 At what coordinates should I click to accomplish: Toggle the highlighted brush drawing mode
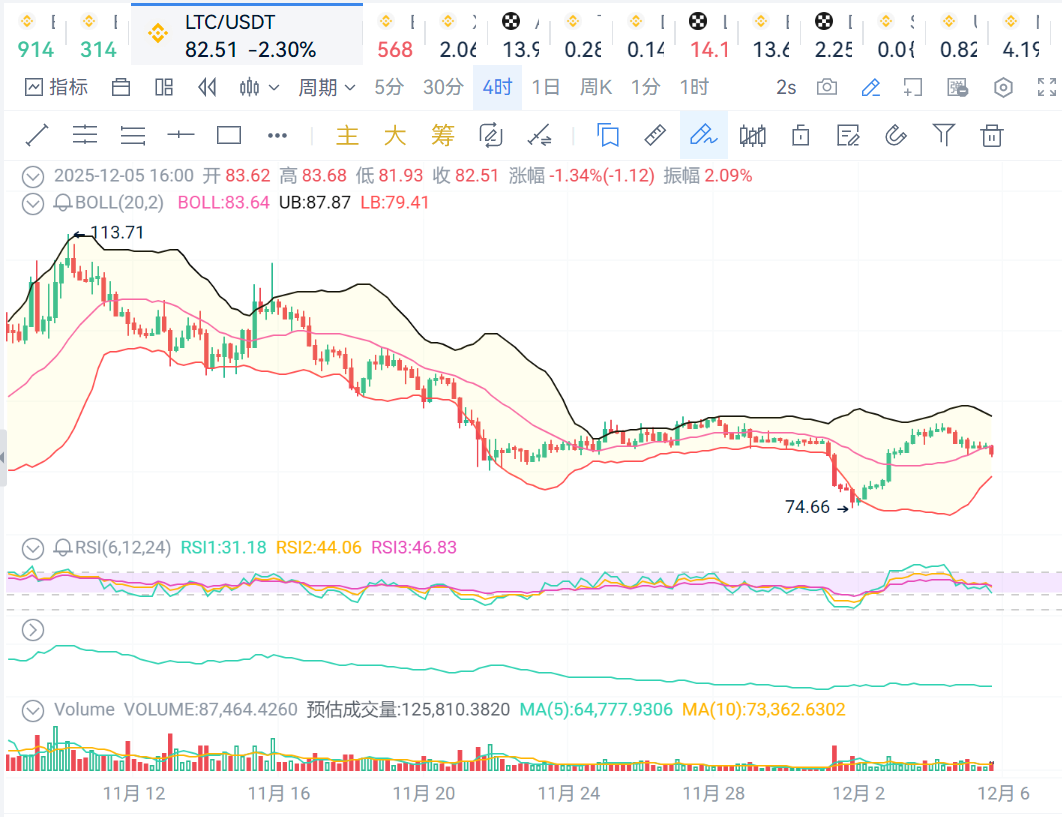704,135
